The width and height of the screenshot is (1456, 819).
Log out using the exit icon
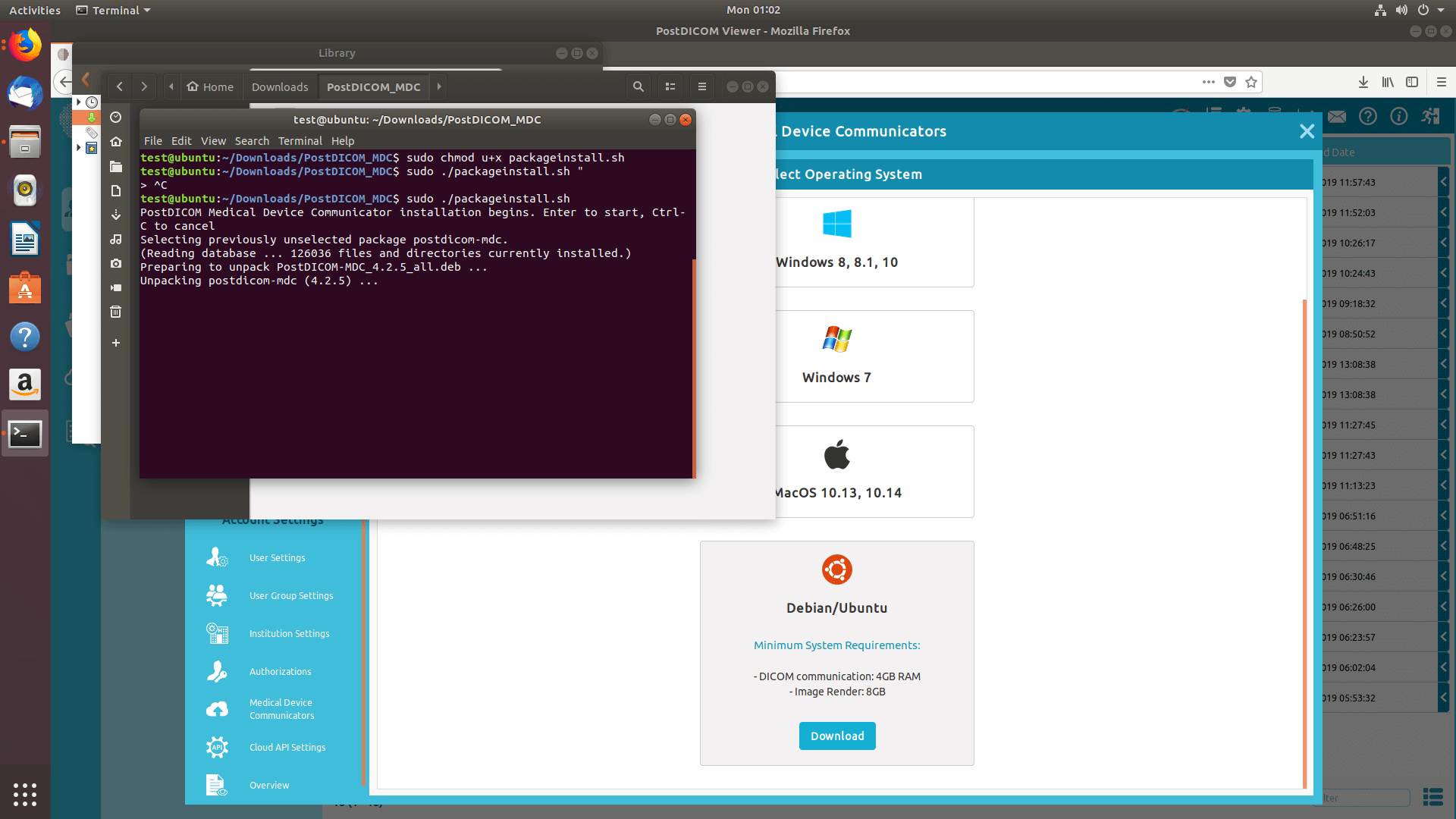pos(1429,116)
